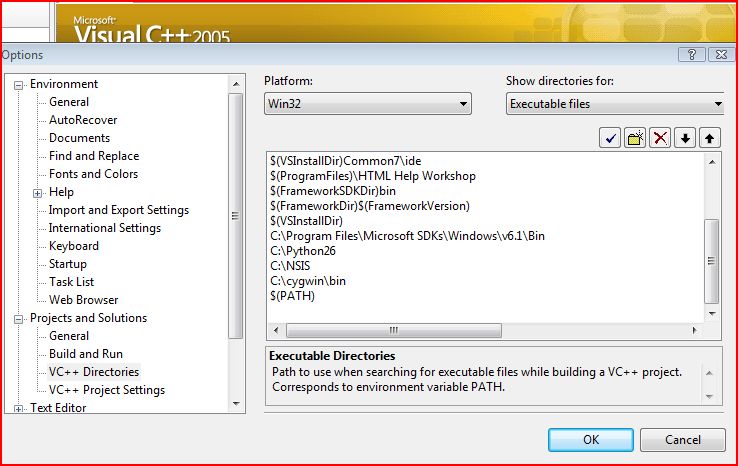Select Web Browser item

83,299
